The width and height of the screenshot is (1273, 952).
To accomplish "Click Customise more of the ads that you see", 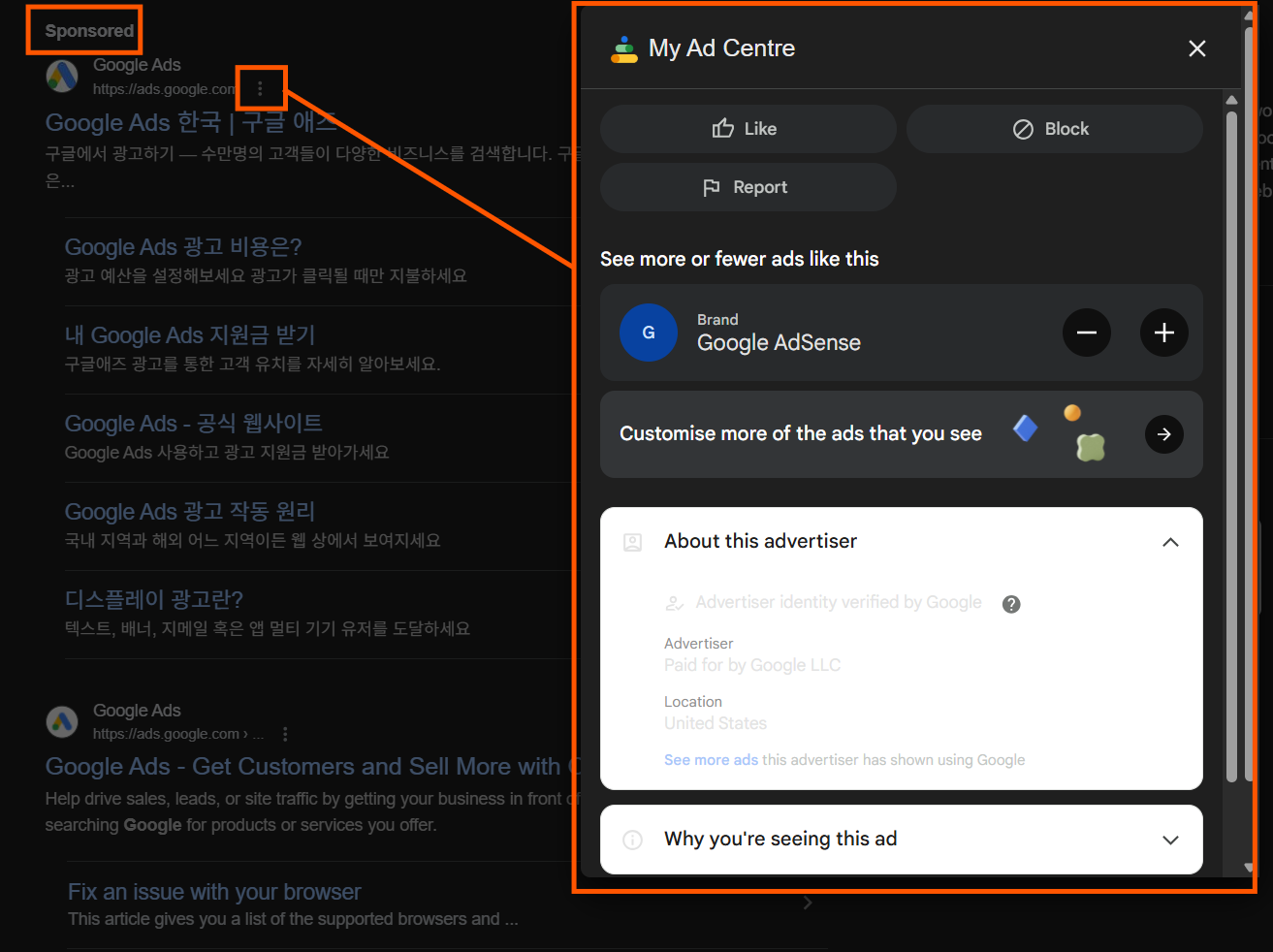I will click(x=801, y=433).
